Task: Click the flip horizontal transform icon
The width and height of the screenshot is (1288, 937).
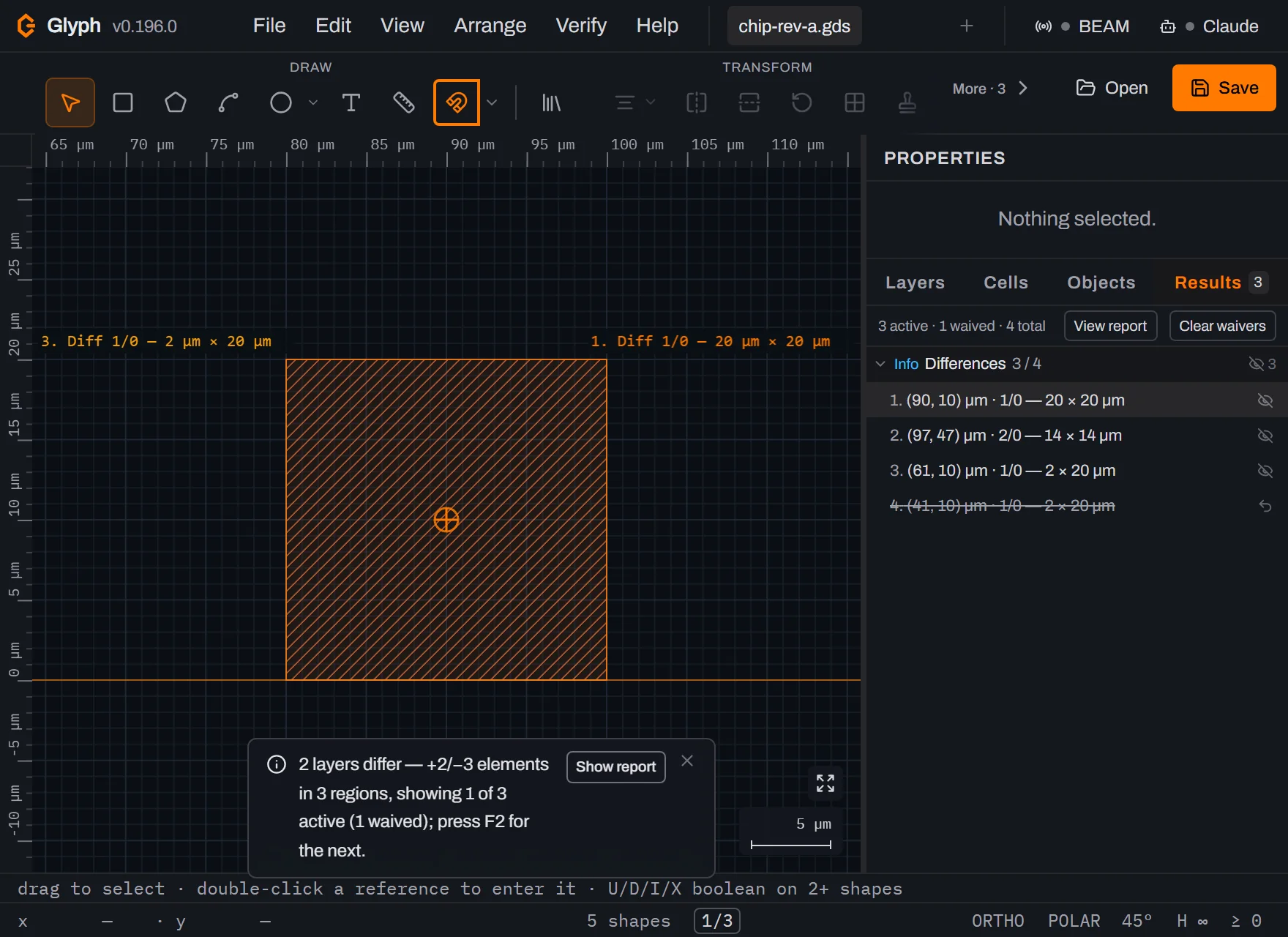Action: click(697, 102)
